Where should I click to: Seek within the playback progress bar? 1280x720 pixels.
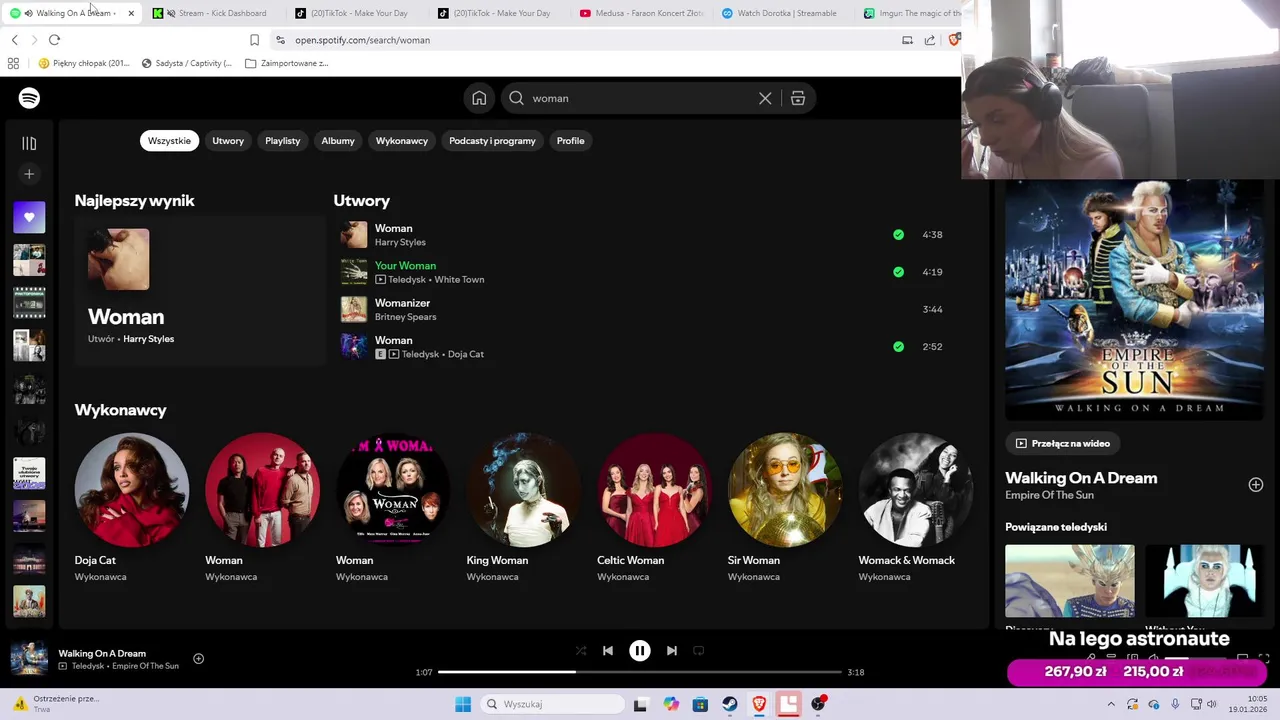[640, 672]
